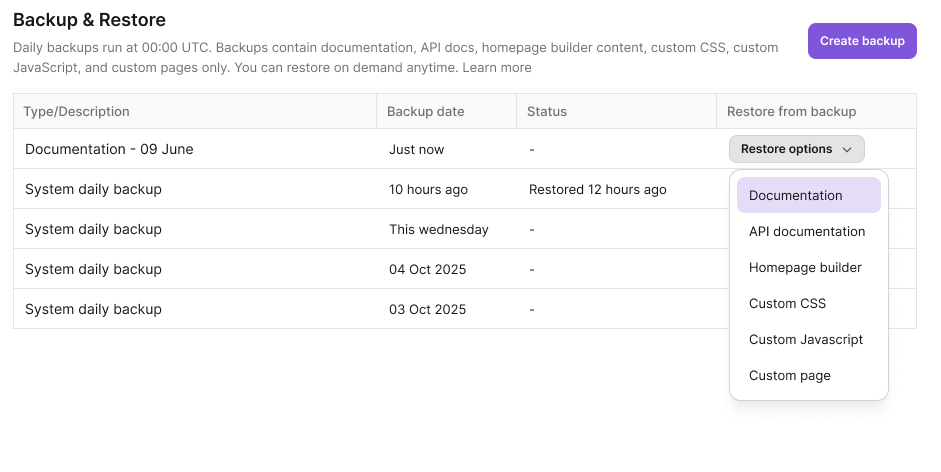941x472 pixels.
Task: Click the Create backup button
Action: 862,41
